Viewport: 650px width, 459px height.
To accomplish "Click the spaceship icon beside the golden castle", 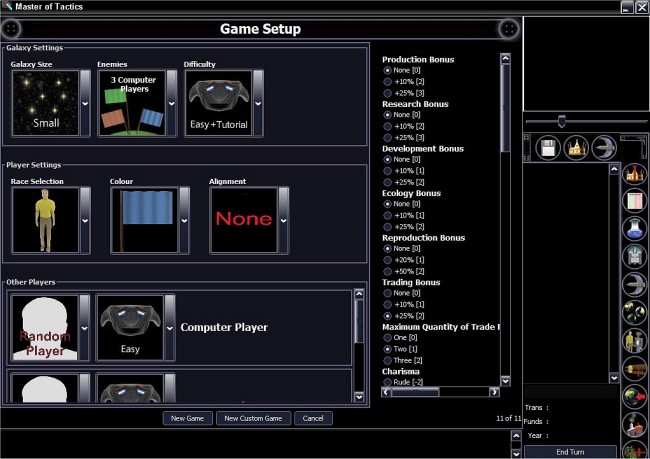I will click(604, 148).
